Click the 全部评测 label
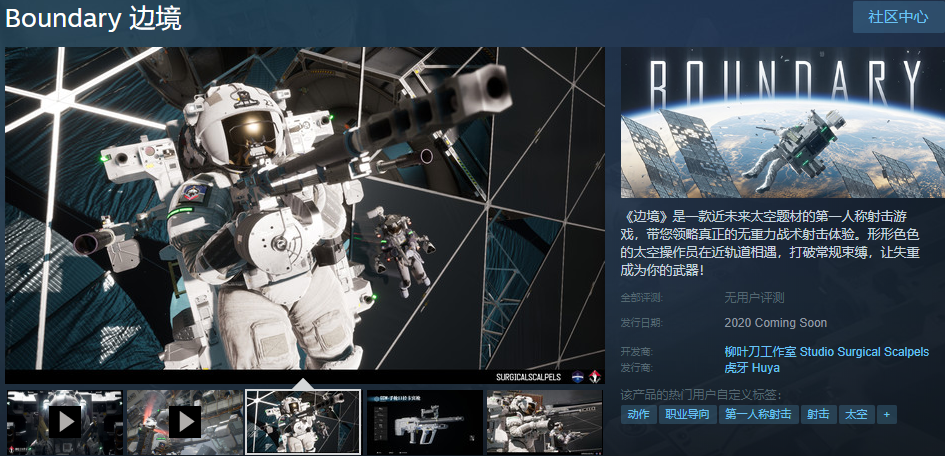The image size is (945, 456). pos(641,298)
